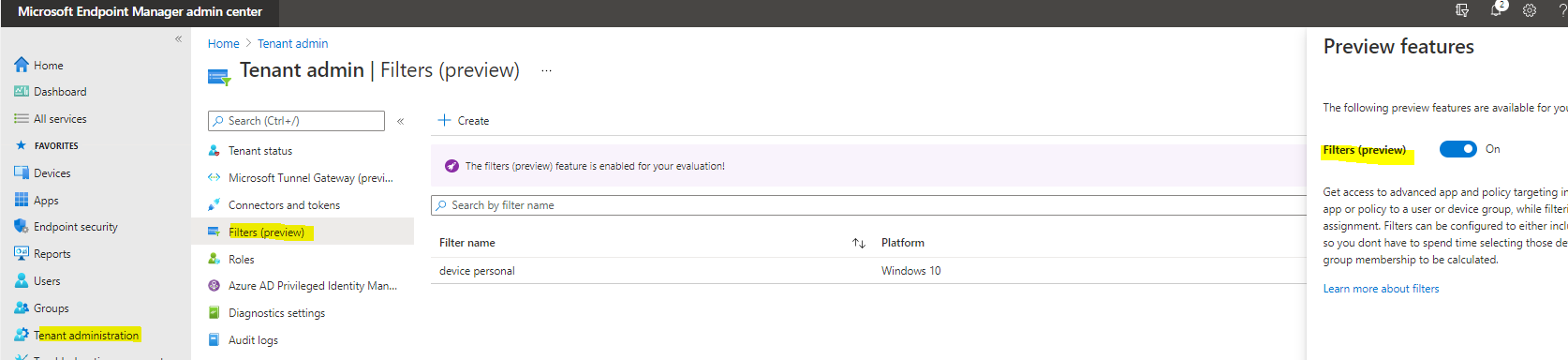The height and width of the screenshot is (360, 1568).
Task: Click the Tenant admin page title icon
Action: pos(219,77)
